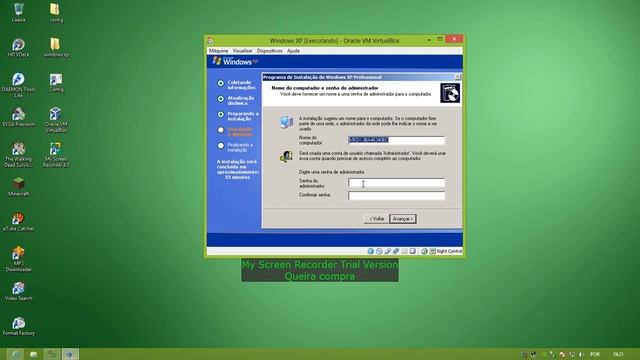The image size is (640, 360).
Task: Click the Voltar button in setup wizard
Action: pos(376,219)
